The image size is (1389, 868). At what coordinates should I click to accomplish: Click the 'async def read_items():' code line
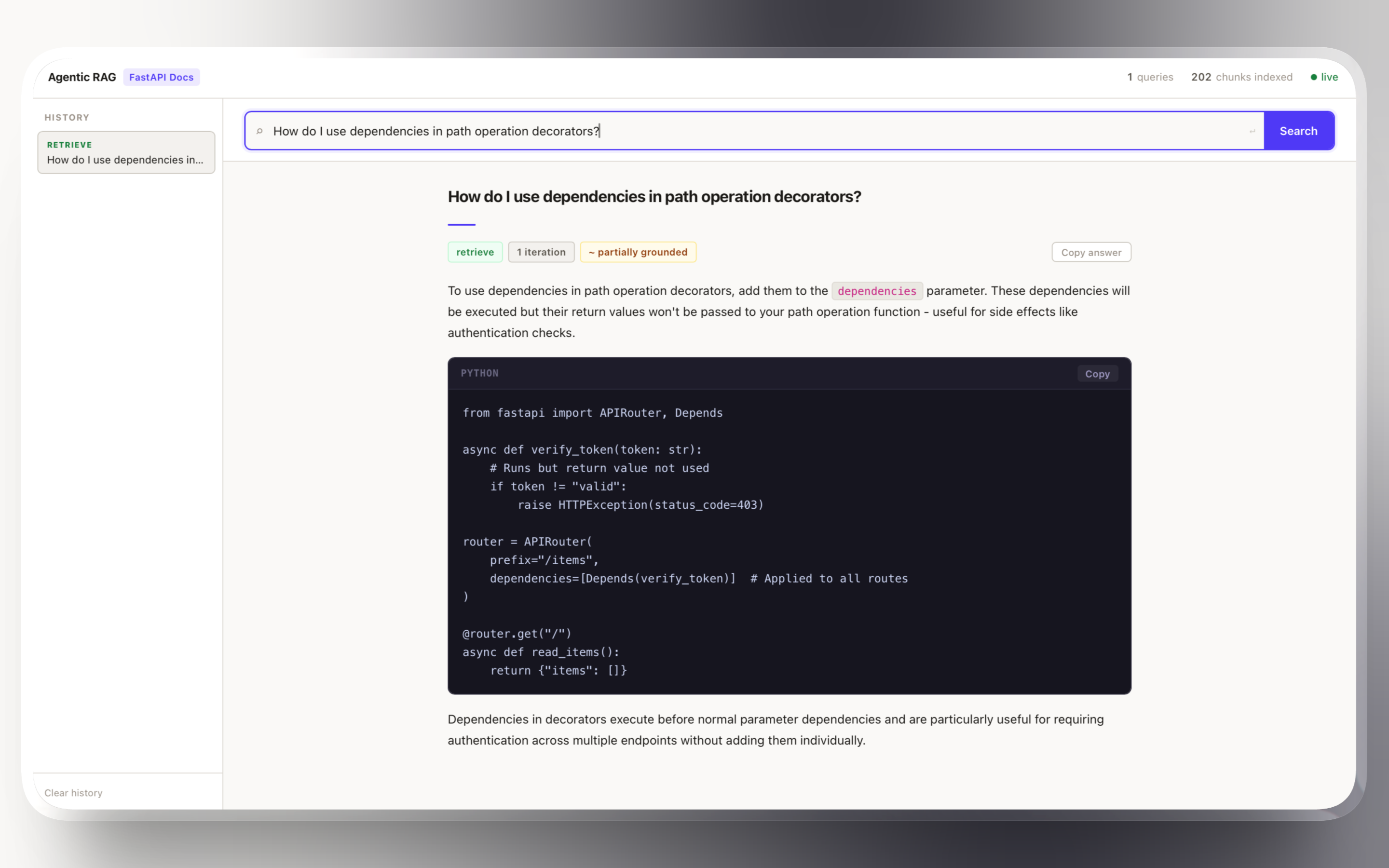[541, 651]
